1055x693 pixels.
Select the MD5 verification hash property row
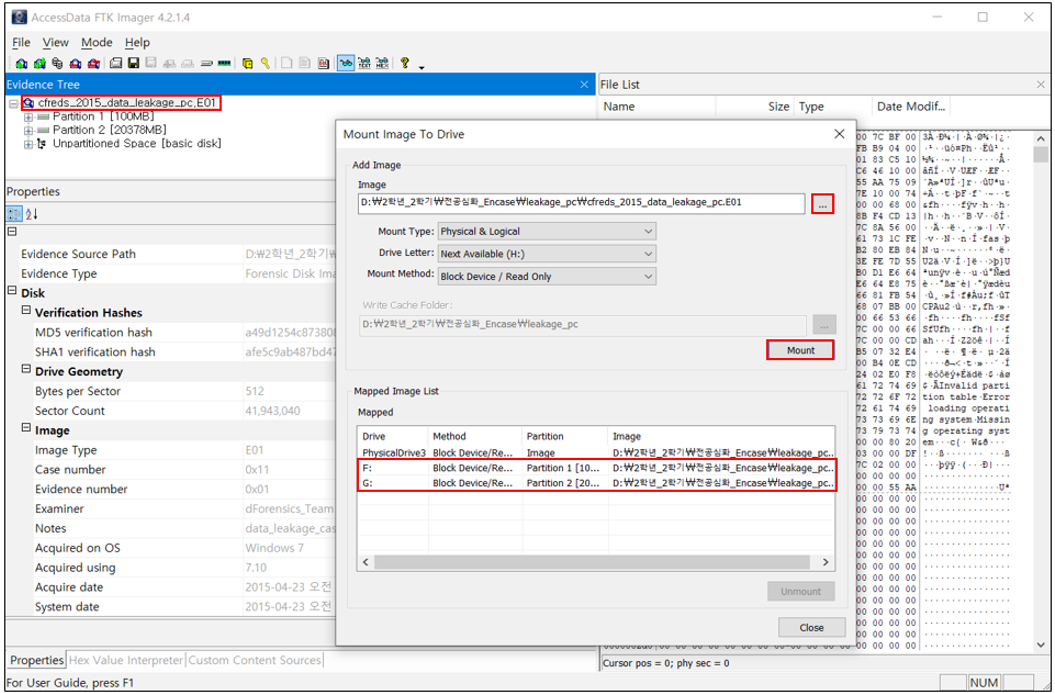tap(178, 332)
